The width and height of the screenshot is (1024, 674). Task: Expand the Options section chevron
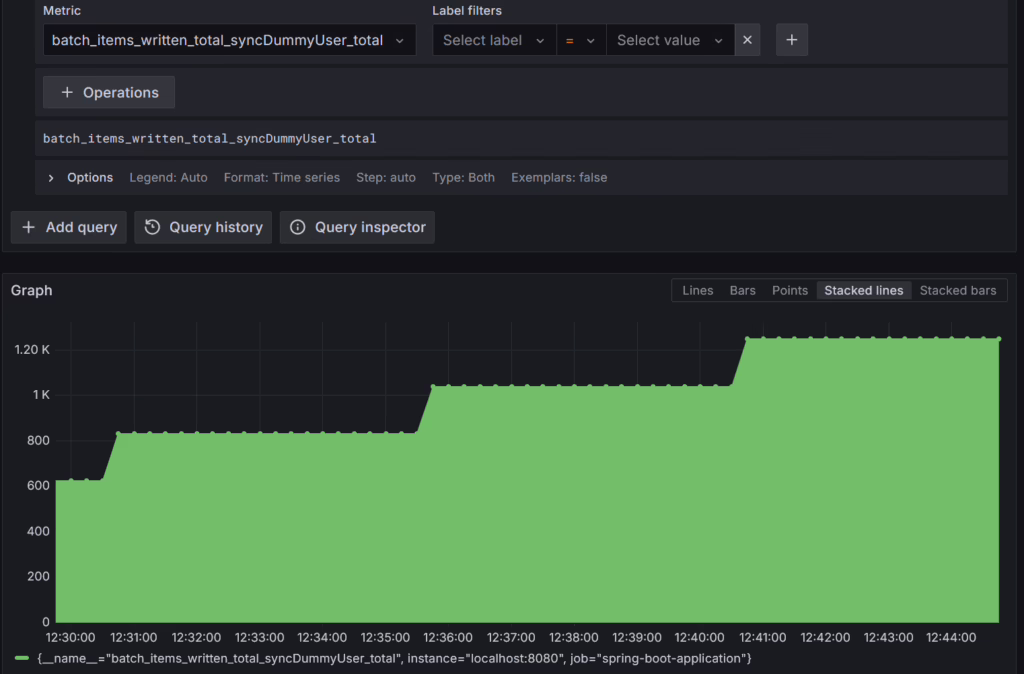tap(51, 178)
